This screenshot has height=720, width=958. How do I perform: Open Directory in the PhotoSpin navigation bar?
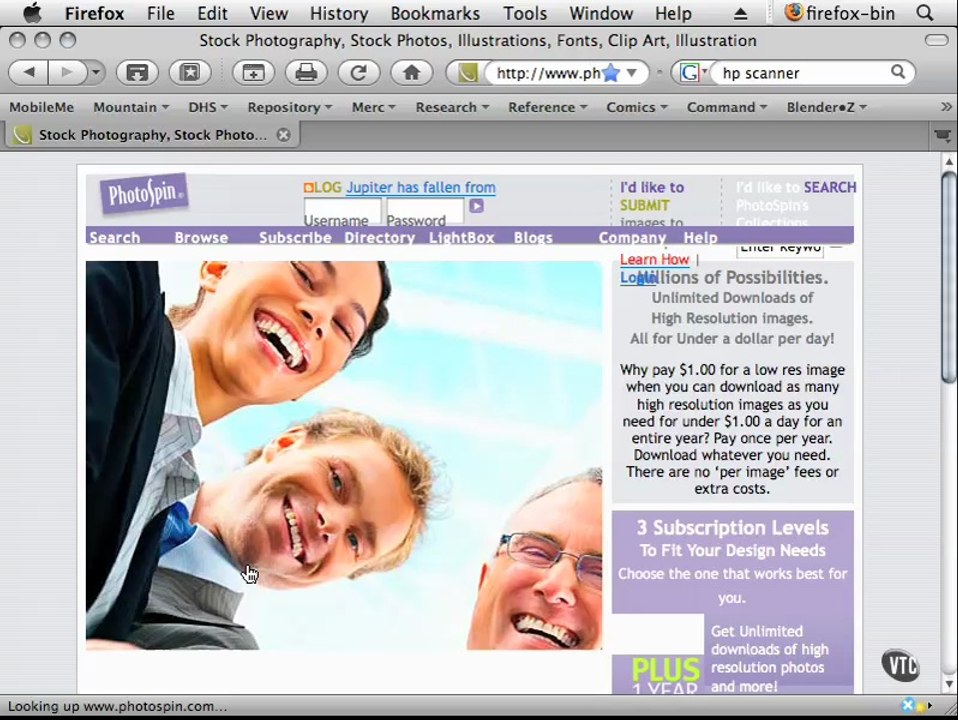coord(379,237)
